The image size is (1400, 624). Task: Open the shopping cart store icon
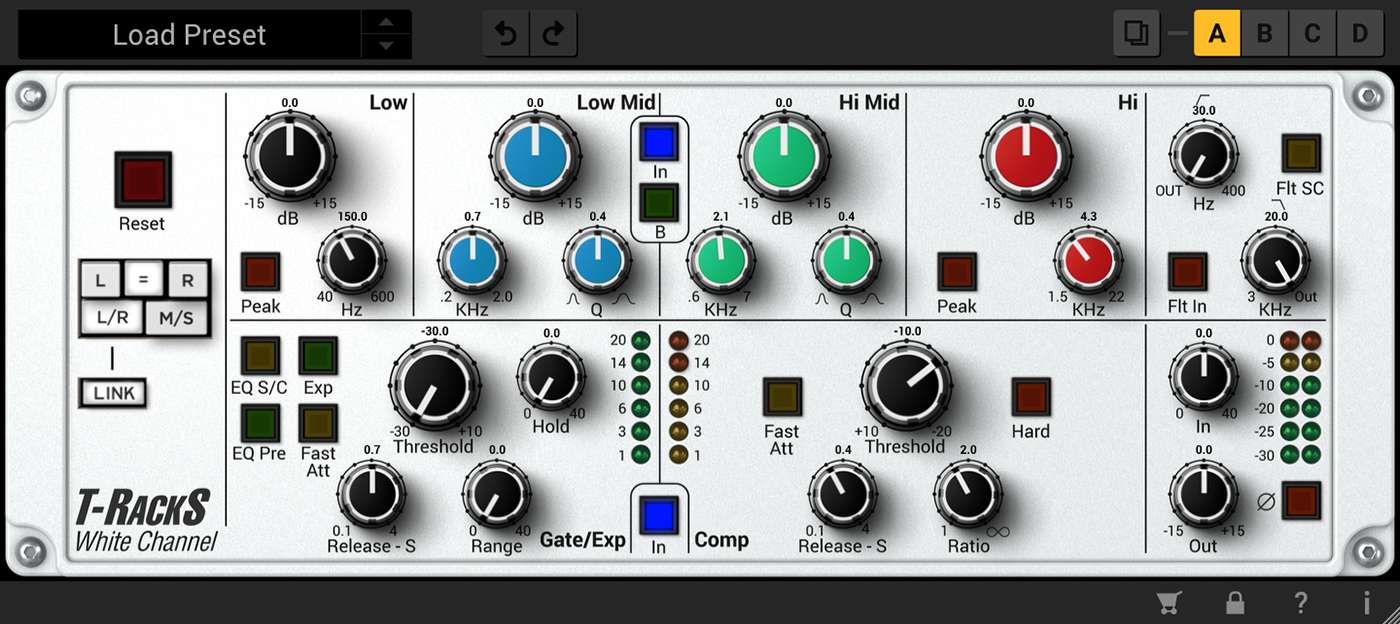[x=1167, y=602]
